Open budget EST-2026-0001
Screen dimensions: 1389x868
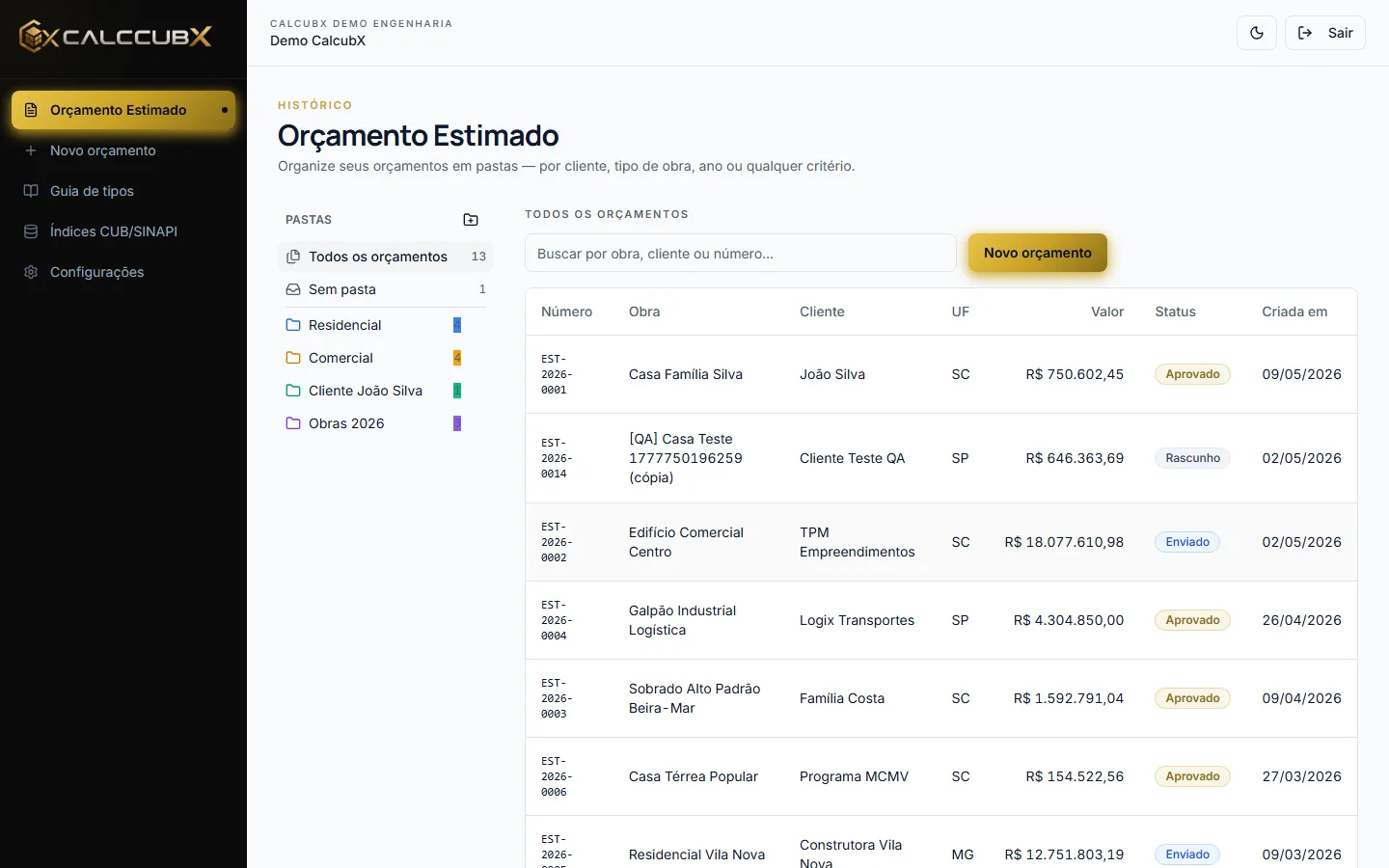click(x=557, y=374)
